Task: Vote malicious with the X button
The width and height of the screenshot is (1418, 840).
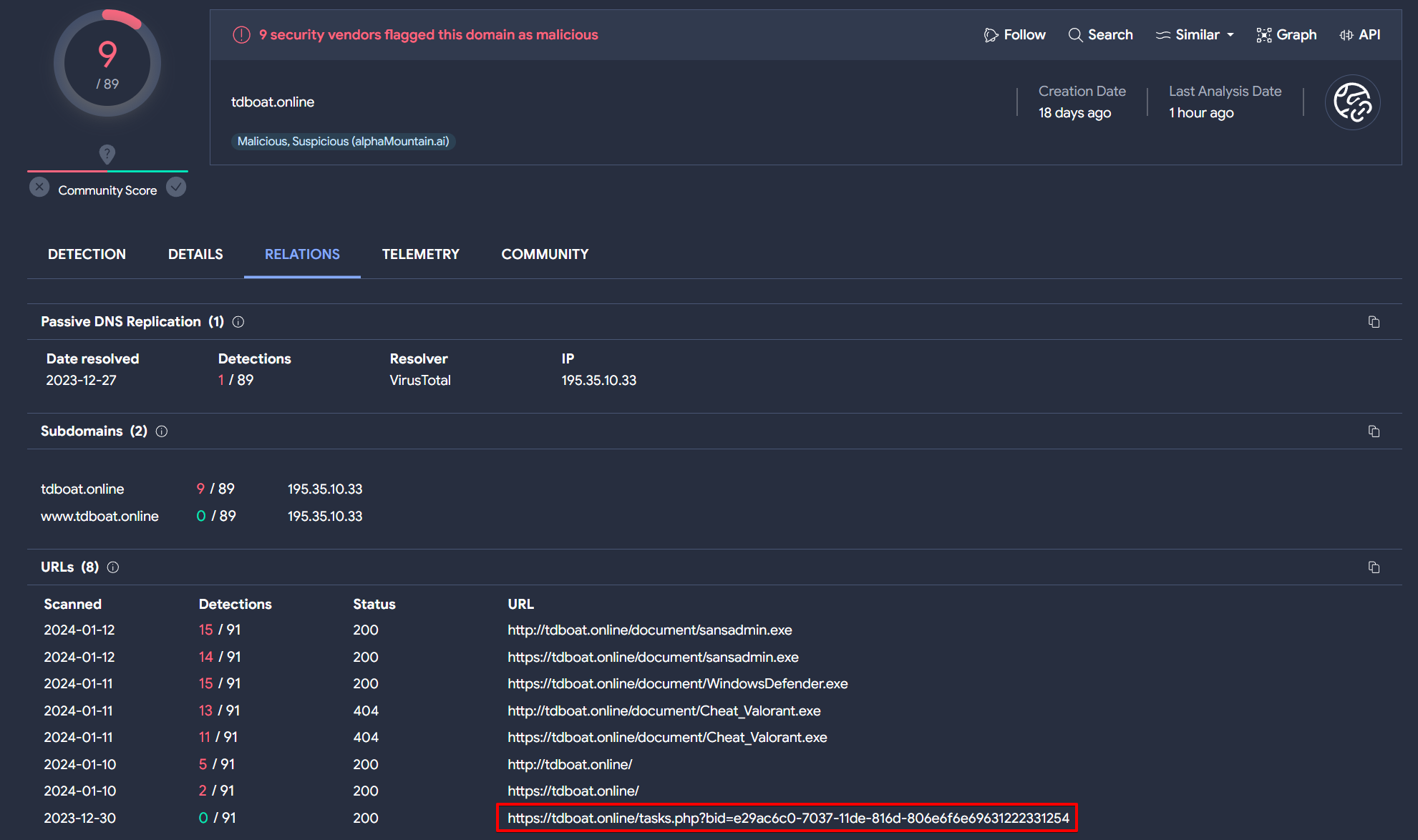Action: [39, 187]
